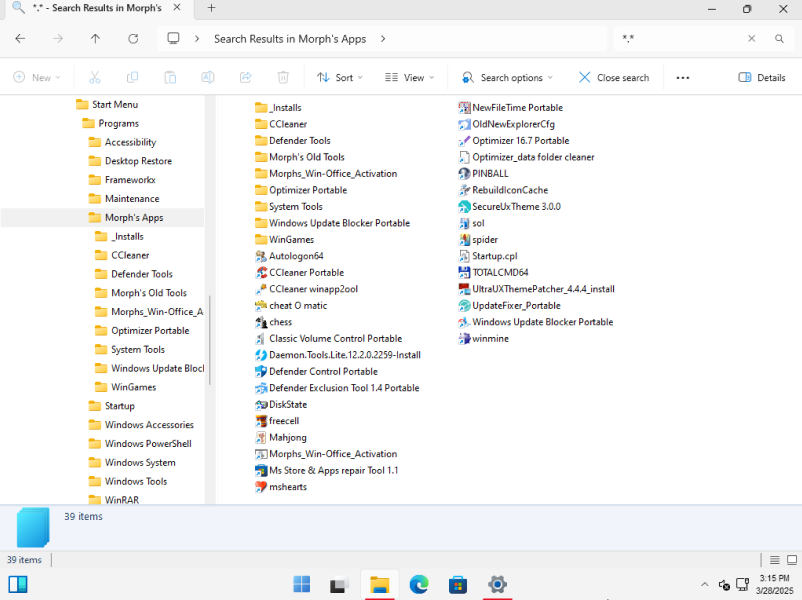Click the Delete trash icon
The width and height of the screenshot is (802, 600).
point(283,77)
